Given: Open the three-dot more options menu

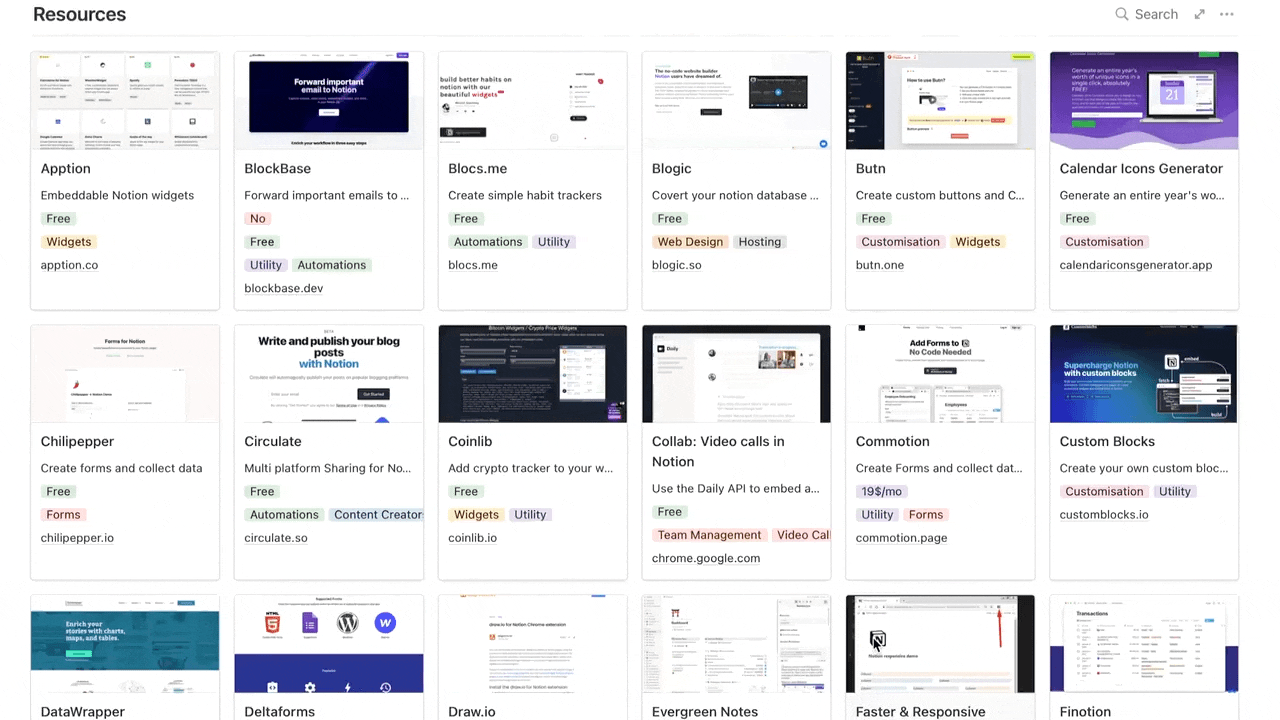Looking at the screenshot, I should click(1227, 14).
